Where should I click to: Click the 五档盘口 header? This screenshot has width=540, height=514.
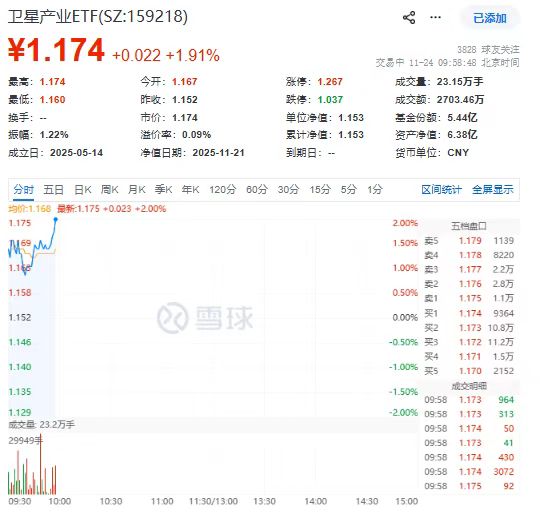469,226
